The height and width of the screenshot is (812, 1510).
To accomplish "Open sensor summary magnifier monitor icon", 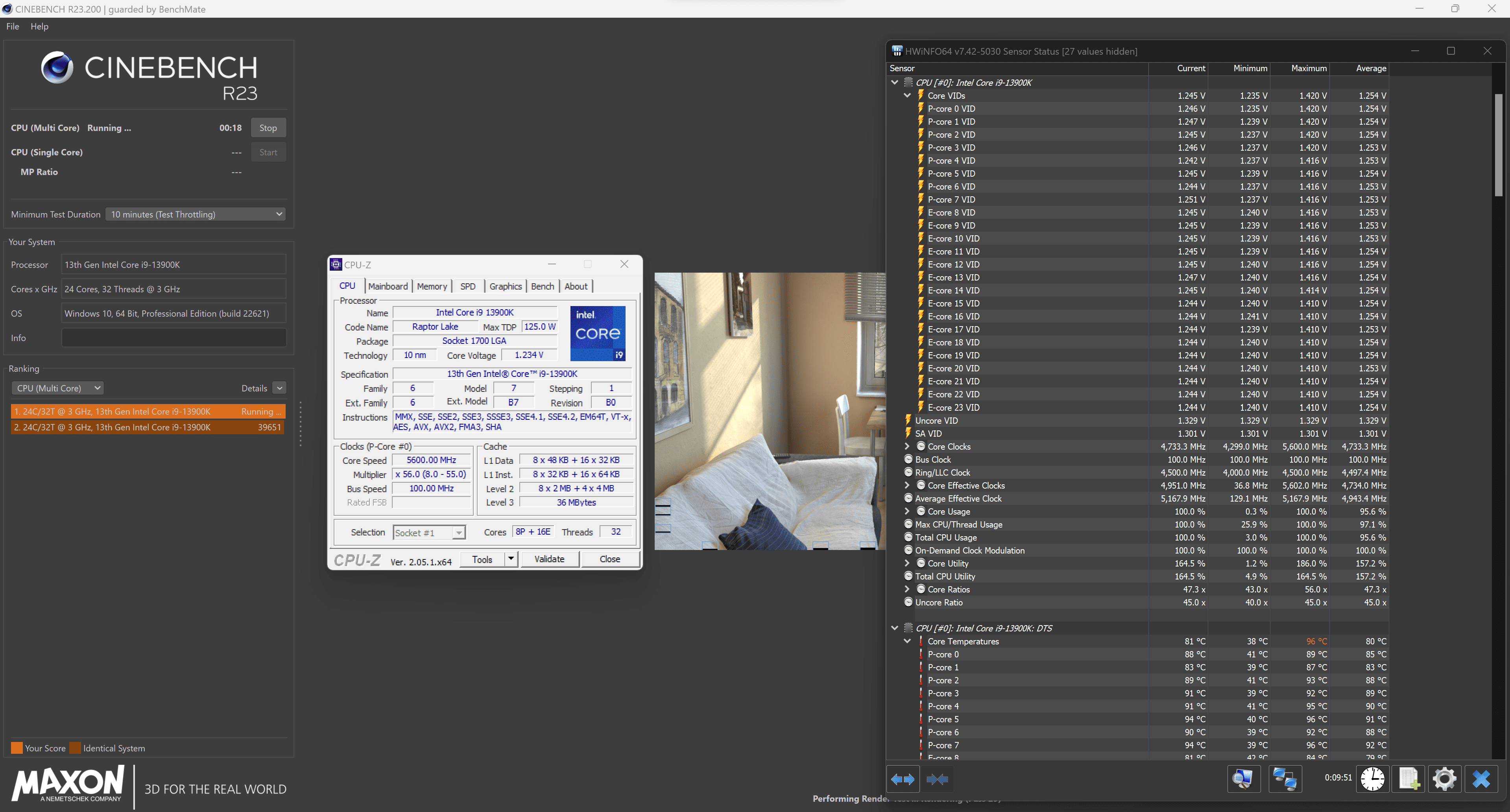I will (1243, 779).
